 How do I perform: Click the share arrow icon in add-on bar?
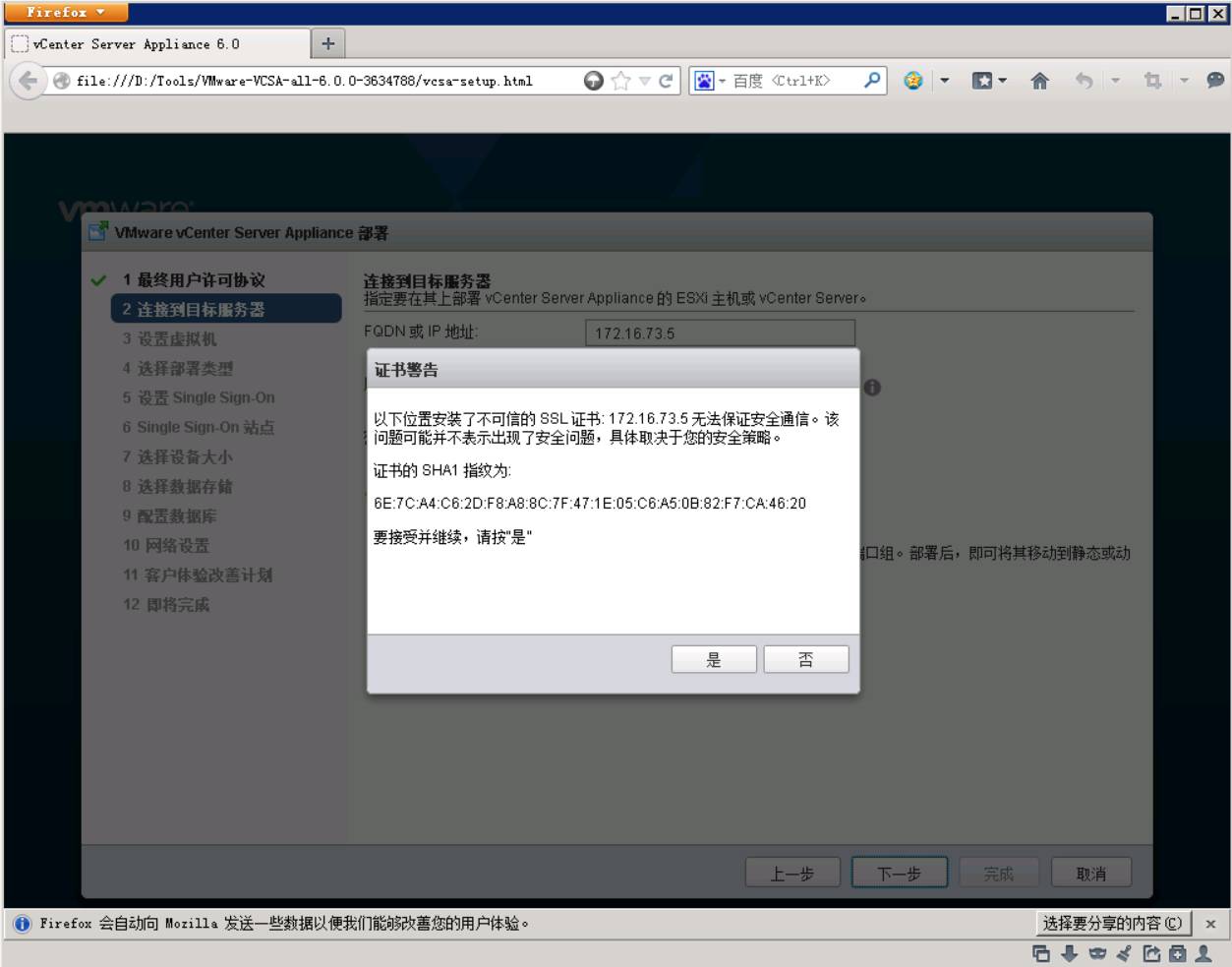[x=1151, y=953]
